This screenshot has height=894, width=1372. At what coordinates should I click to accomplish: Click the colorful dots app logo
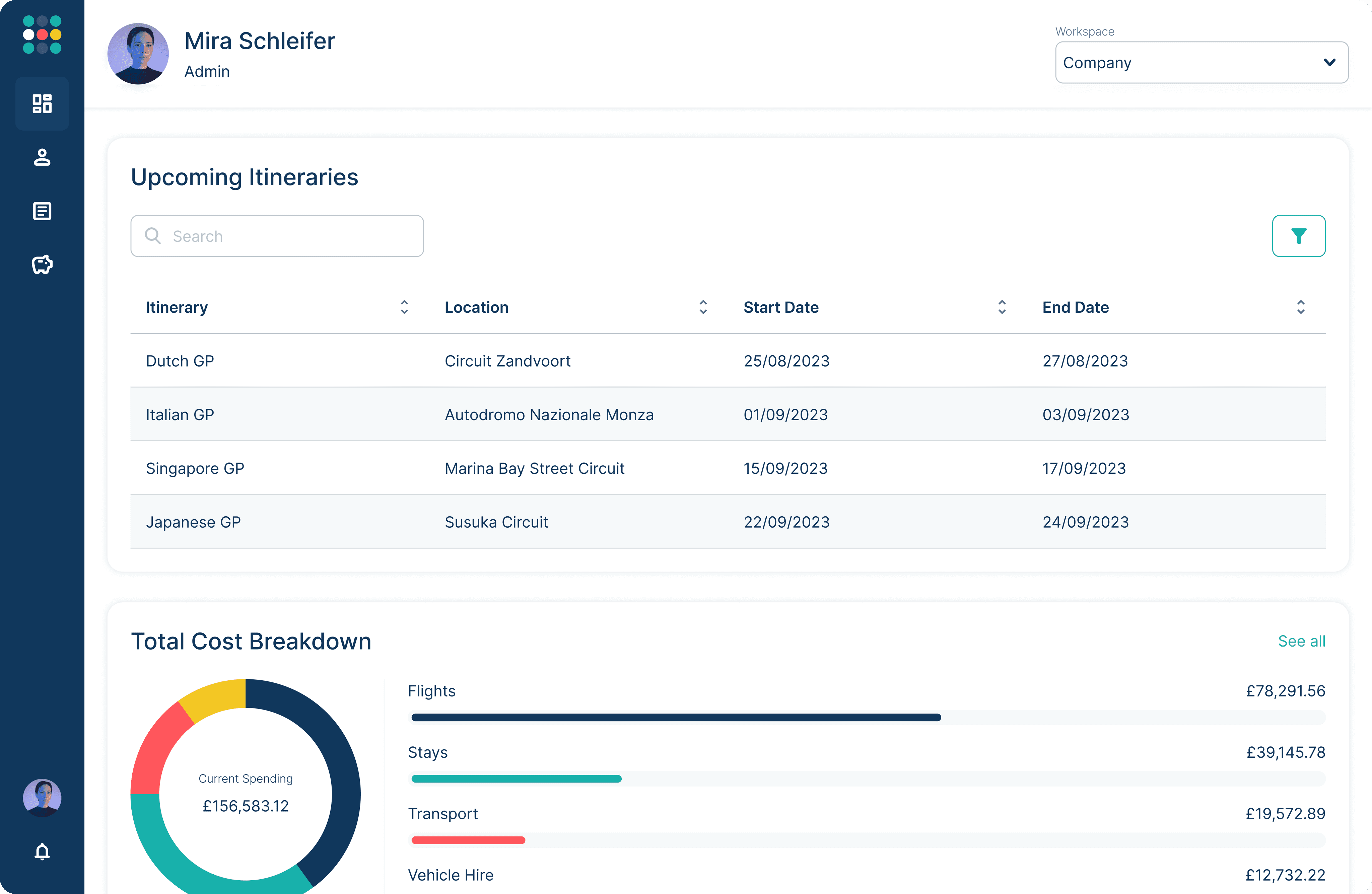[x=42, y=34]
